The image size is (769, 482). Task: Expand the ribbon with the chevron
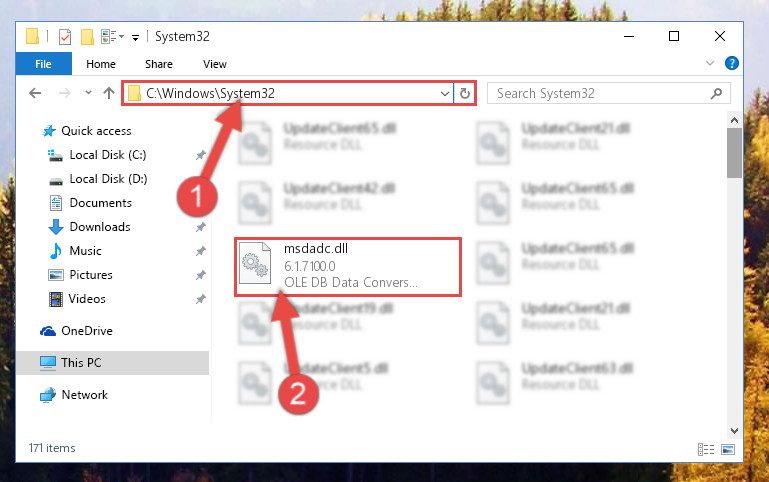[x=709, y=63]
